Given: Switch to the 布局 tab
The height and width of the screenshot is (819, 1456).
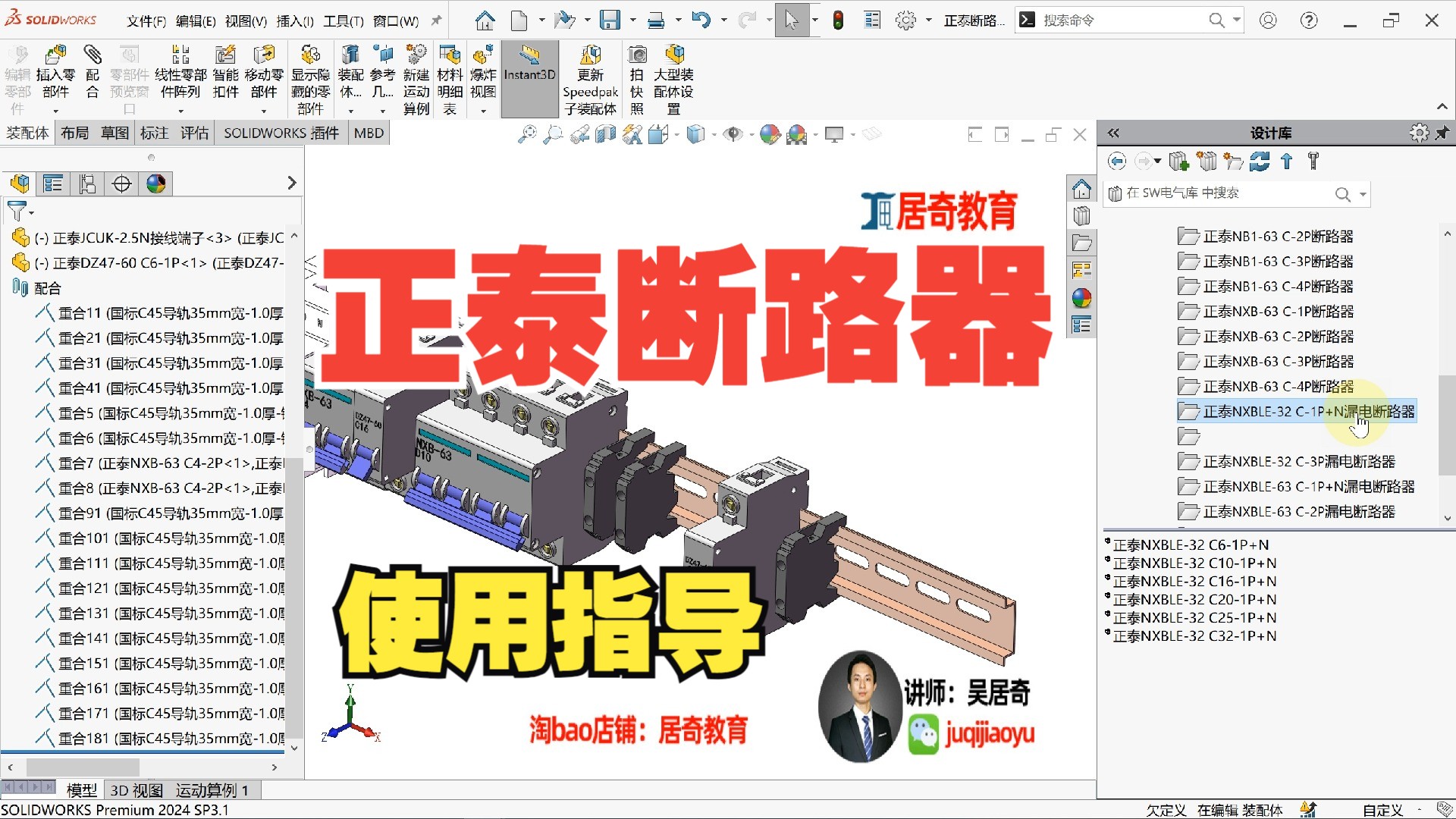Looking at the screenshot, I should [74, 133].
